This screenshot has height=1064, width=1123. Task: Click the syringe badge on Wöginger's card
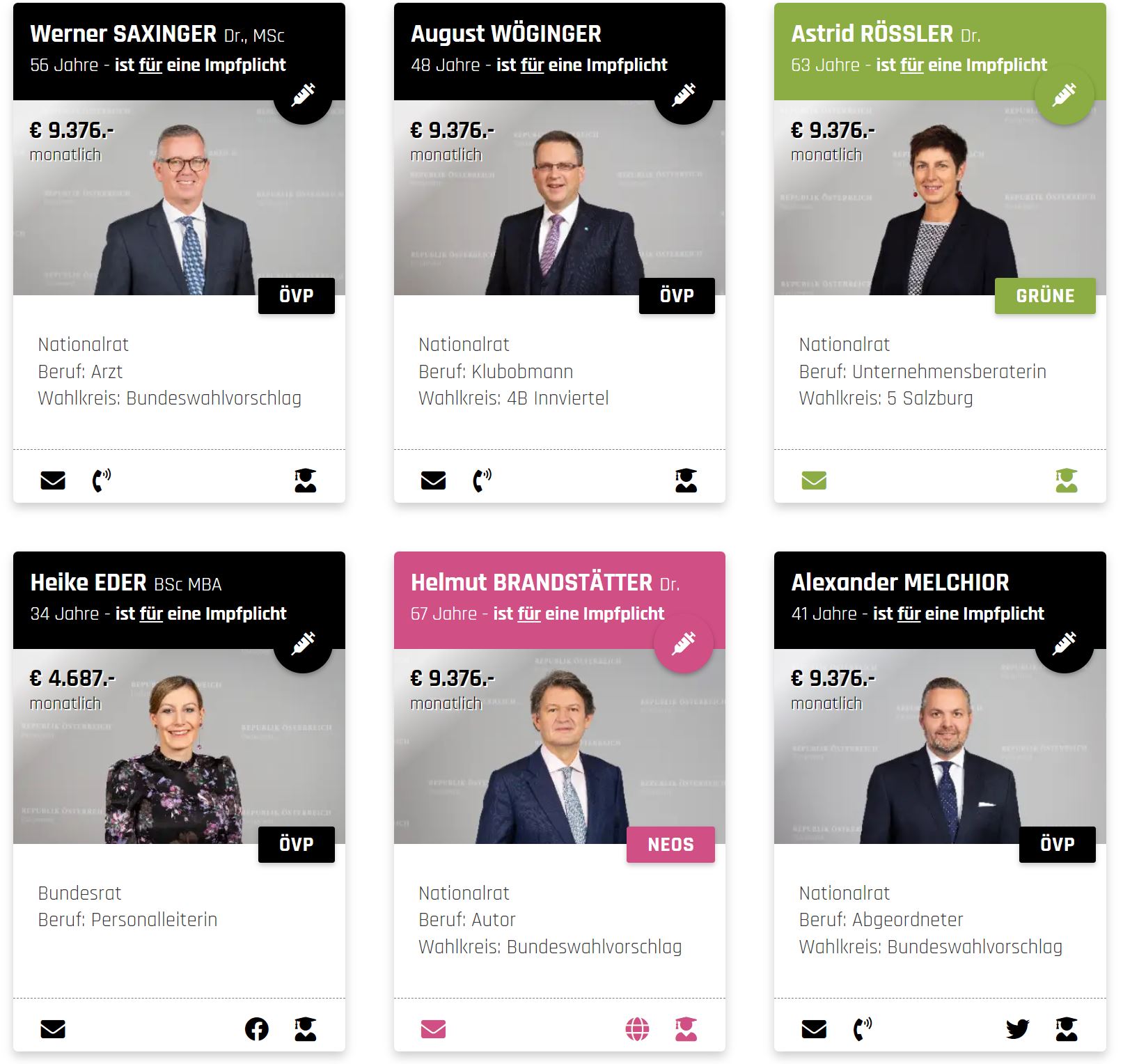[x=684, y=95]
